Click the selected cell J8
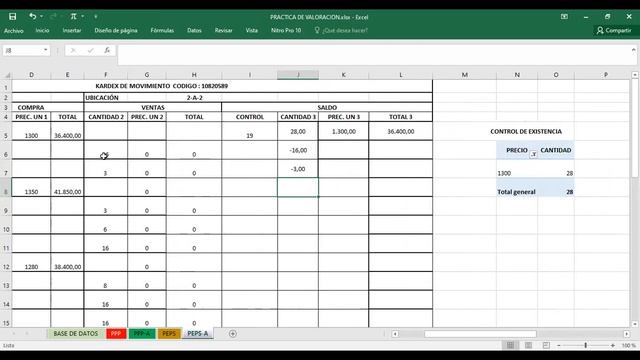Screen dimensions: 640x360 298,188
